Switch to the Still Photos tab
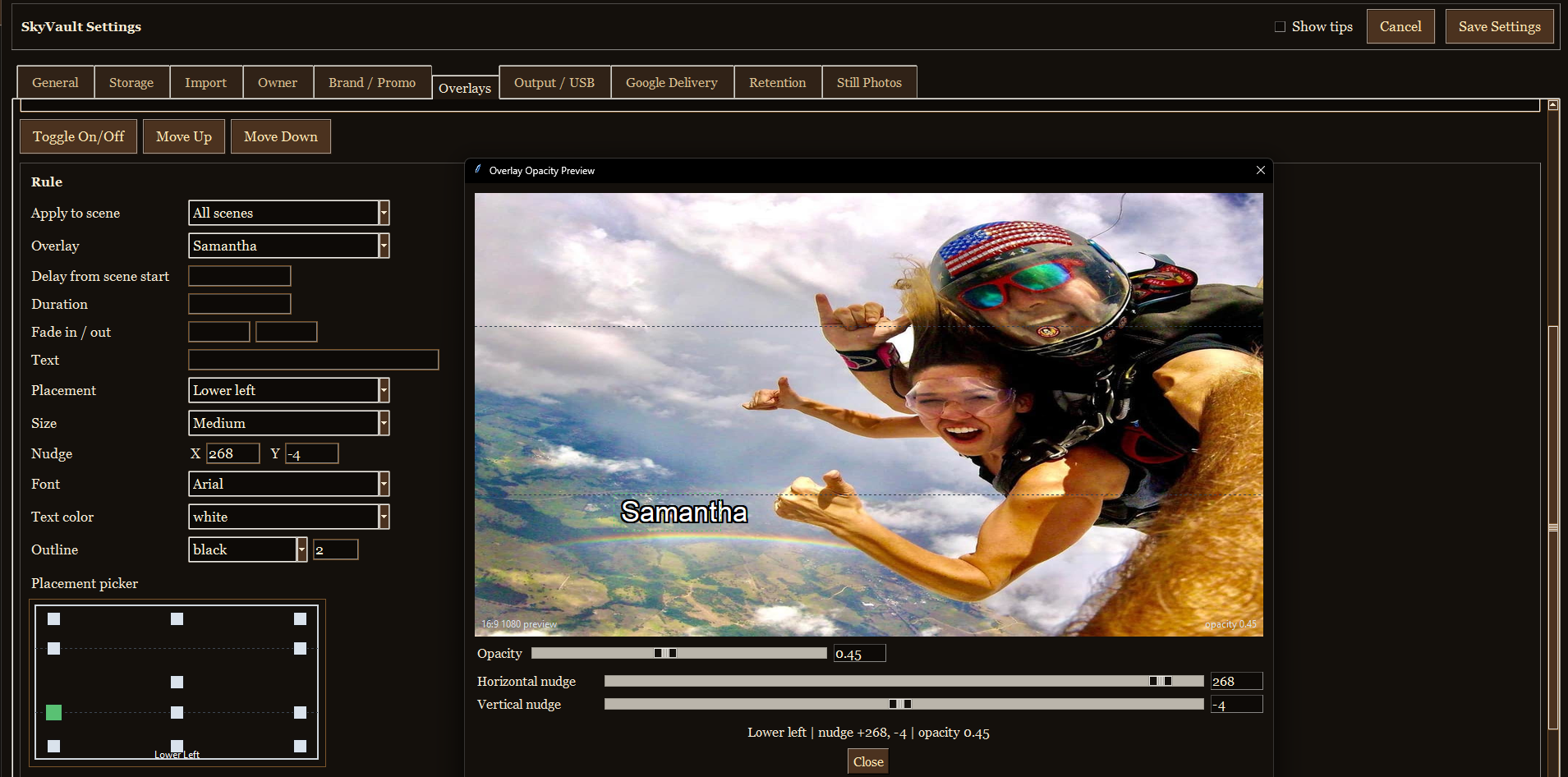1568x777 pixels. pyautogui.click(x=869, y=82)
